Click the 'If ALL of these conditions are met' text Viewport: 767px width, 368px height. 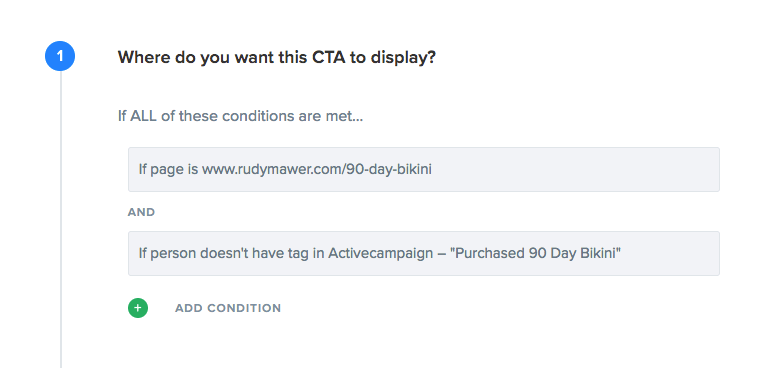tap(240, 116)
